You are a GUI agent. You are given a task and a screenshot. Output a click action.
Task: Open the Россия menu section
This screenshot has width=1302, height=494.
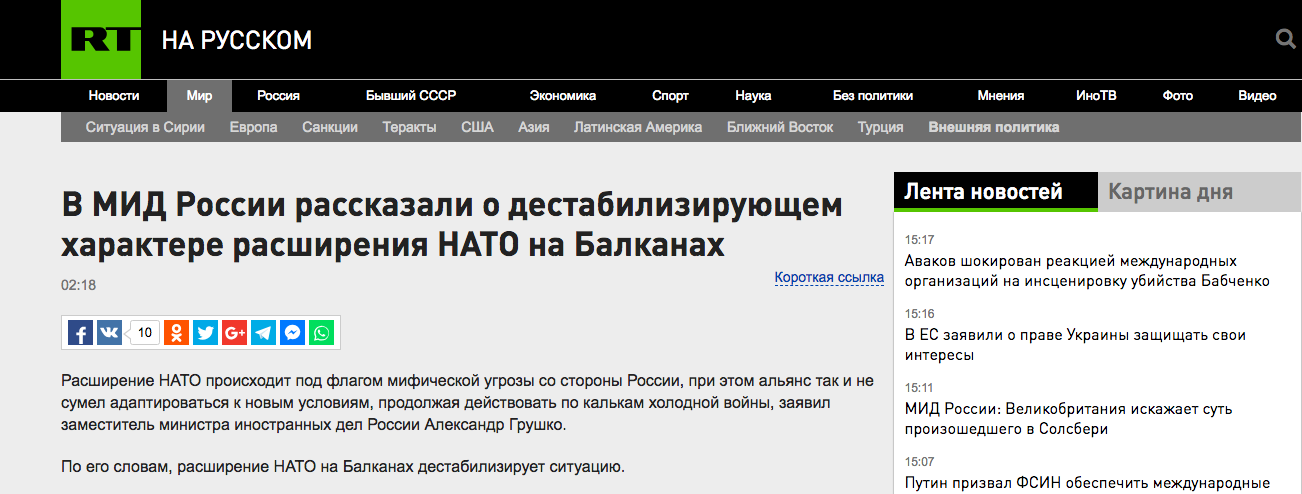pyautogui.click(x=278, y=96)
